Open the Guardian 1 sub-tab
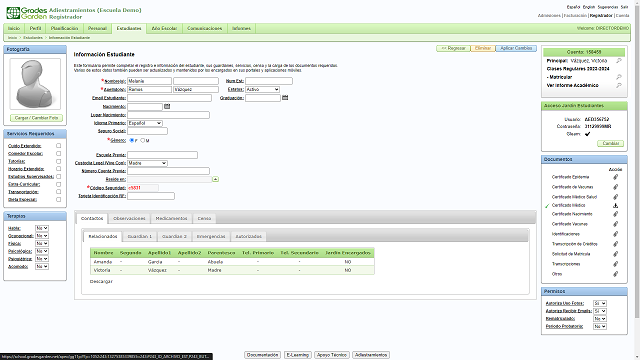The width and height of the screenshot is (640, 360). [x=140, y=236]
